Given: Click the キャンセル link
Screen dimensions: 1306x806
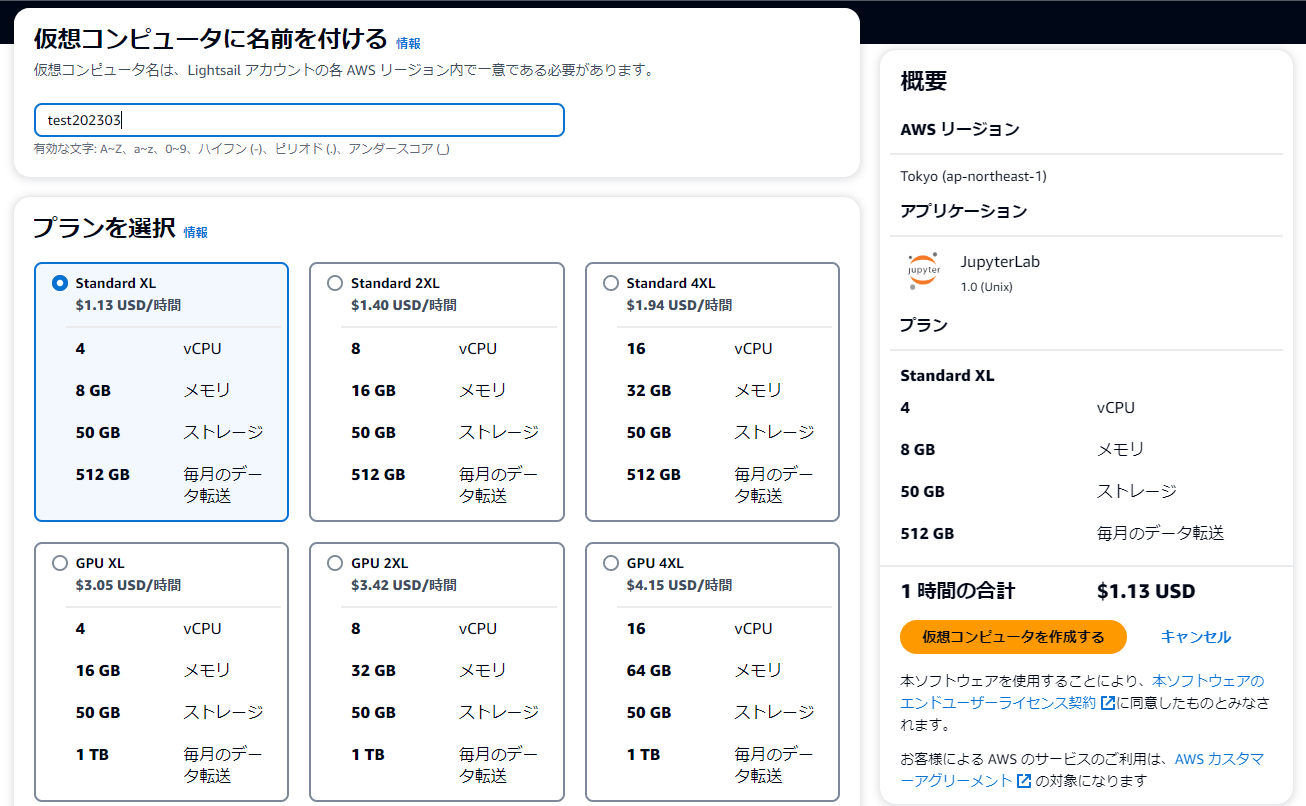Looking at the screenshot, I should (1195, 637).
